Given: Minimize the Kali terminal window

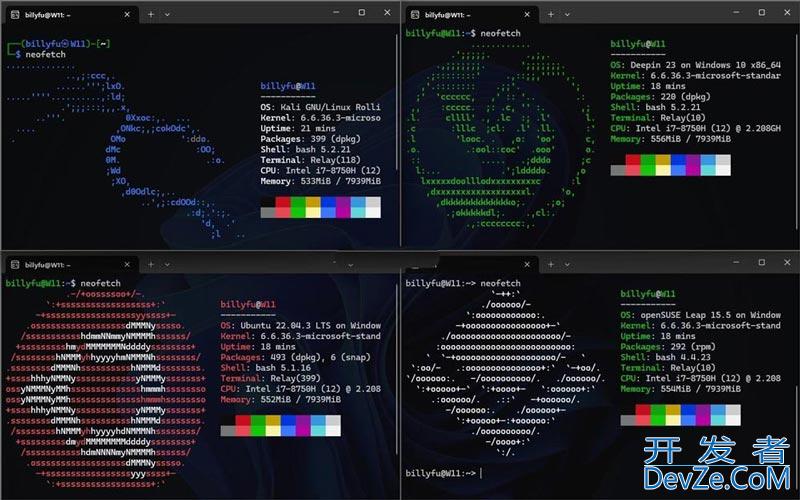Looking at the screenshot, I should click(336, 12).
